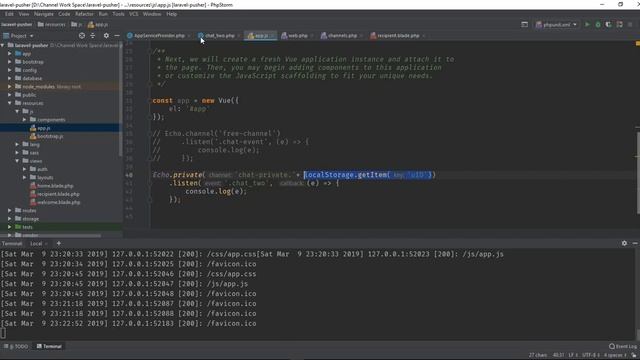Image resolution: width=640 pixels, height=360 pixels.
Task: Open the Edit menu
Action: pyautogui.click(x=9, y=14)
